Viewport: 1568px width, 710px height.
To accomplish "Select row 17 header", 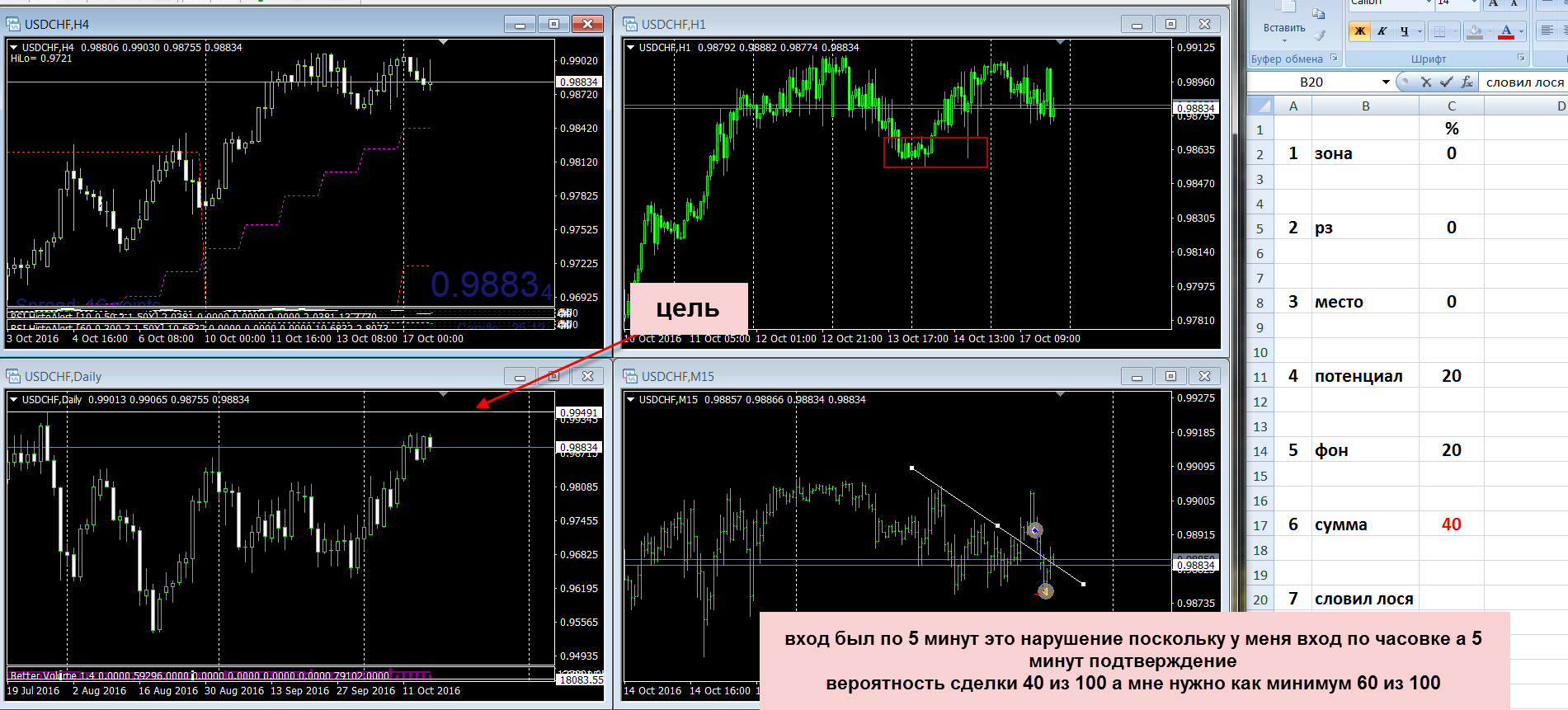I will 1260,525.
